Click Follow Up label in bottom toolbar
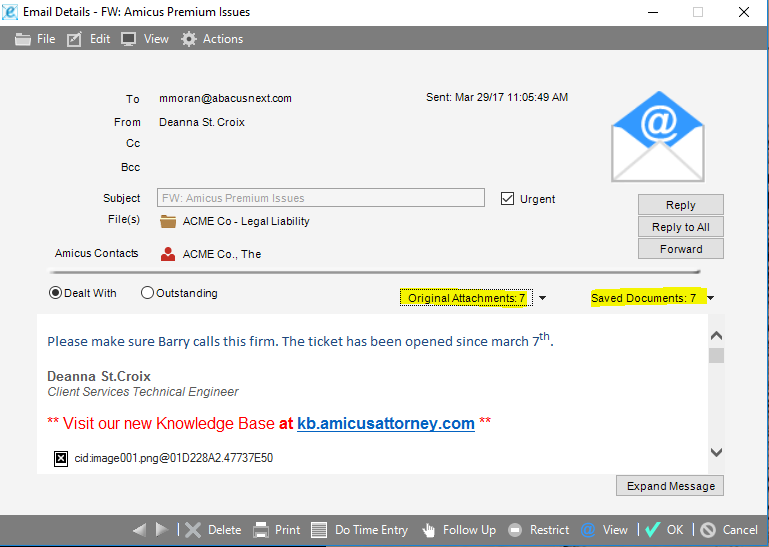Image resolution: width=769 pixels, height=547 pixels. (x=469, y=530)
